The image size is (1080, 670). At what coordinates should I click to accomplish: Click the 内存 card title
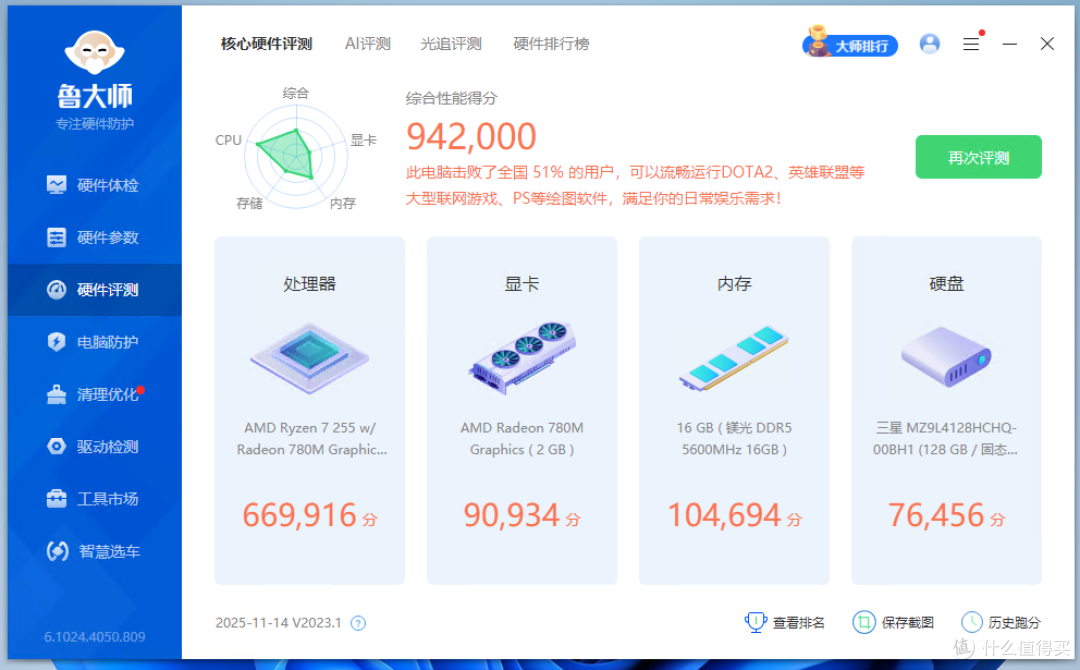734,284
